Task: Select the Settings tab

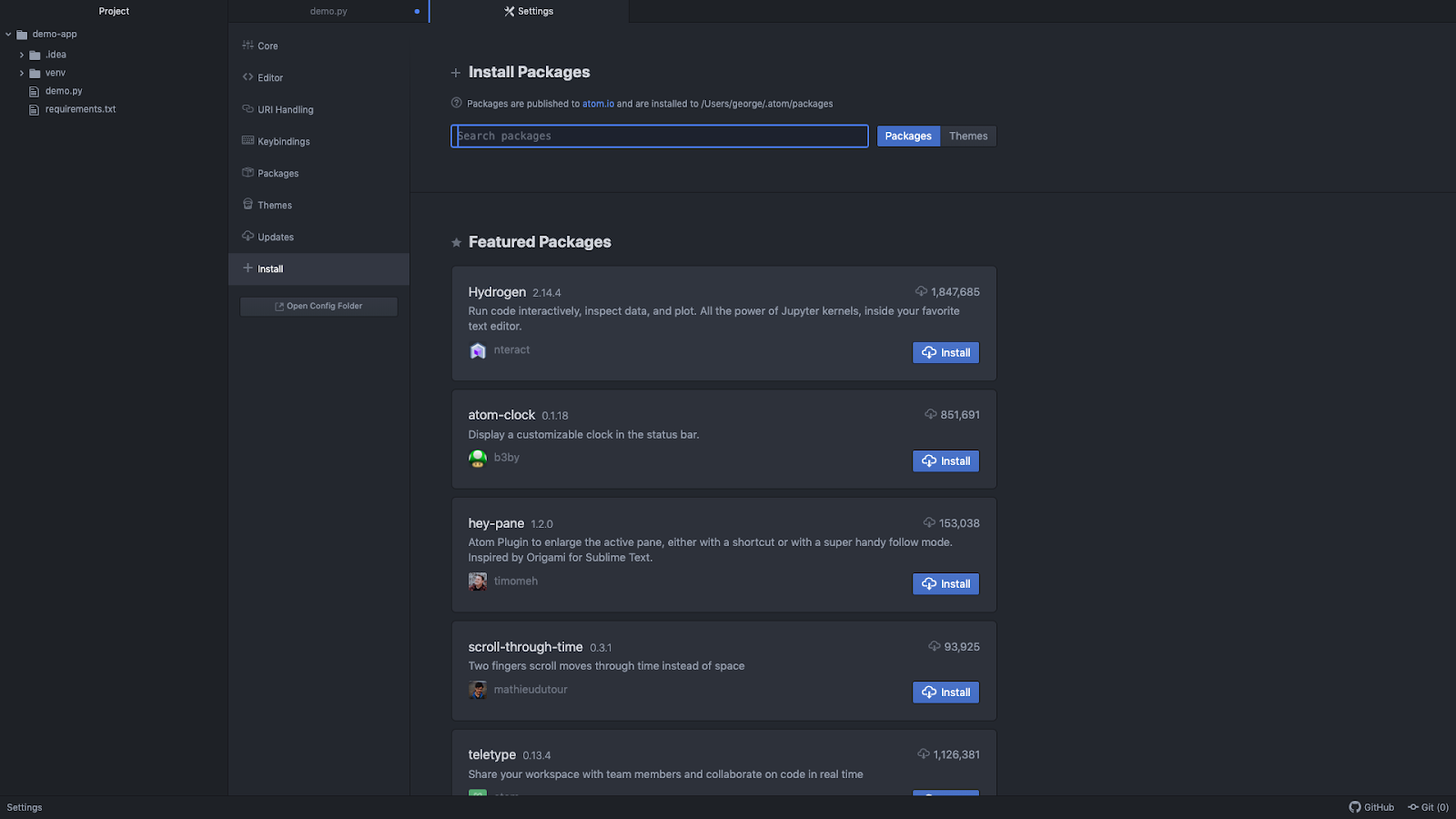Action: coord(529,11)
